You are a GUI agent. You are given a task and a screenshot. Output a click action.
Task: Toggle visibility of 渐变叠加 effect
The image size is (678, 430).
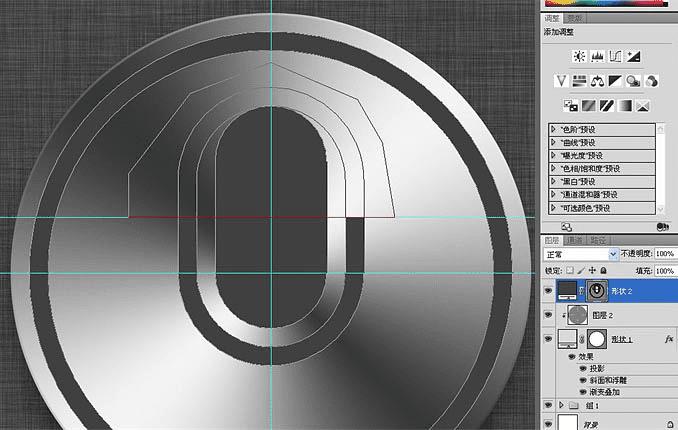[583, 392]
